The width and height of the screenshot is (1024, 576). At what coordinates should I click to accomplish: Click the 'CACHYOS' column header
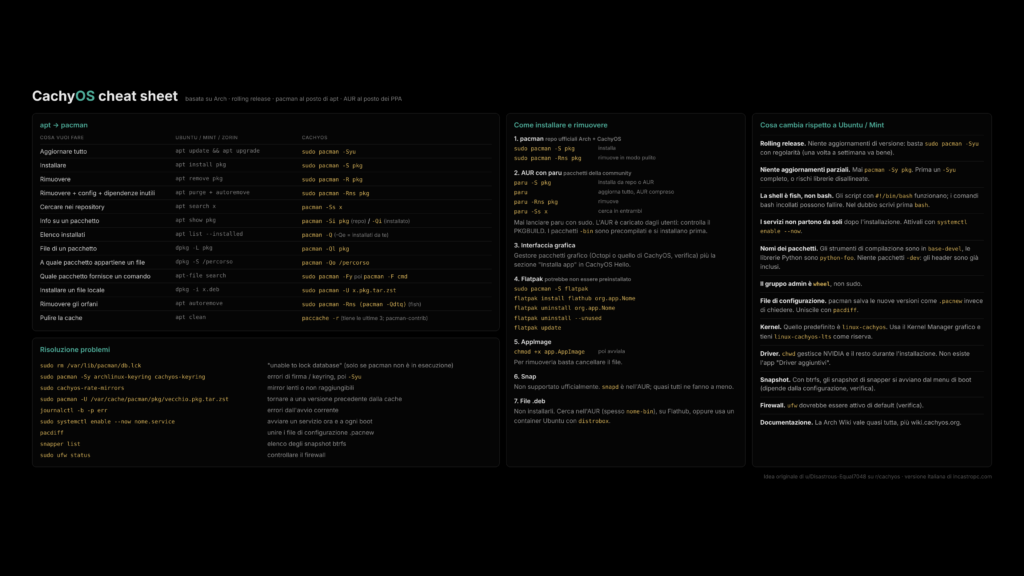314,138
